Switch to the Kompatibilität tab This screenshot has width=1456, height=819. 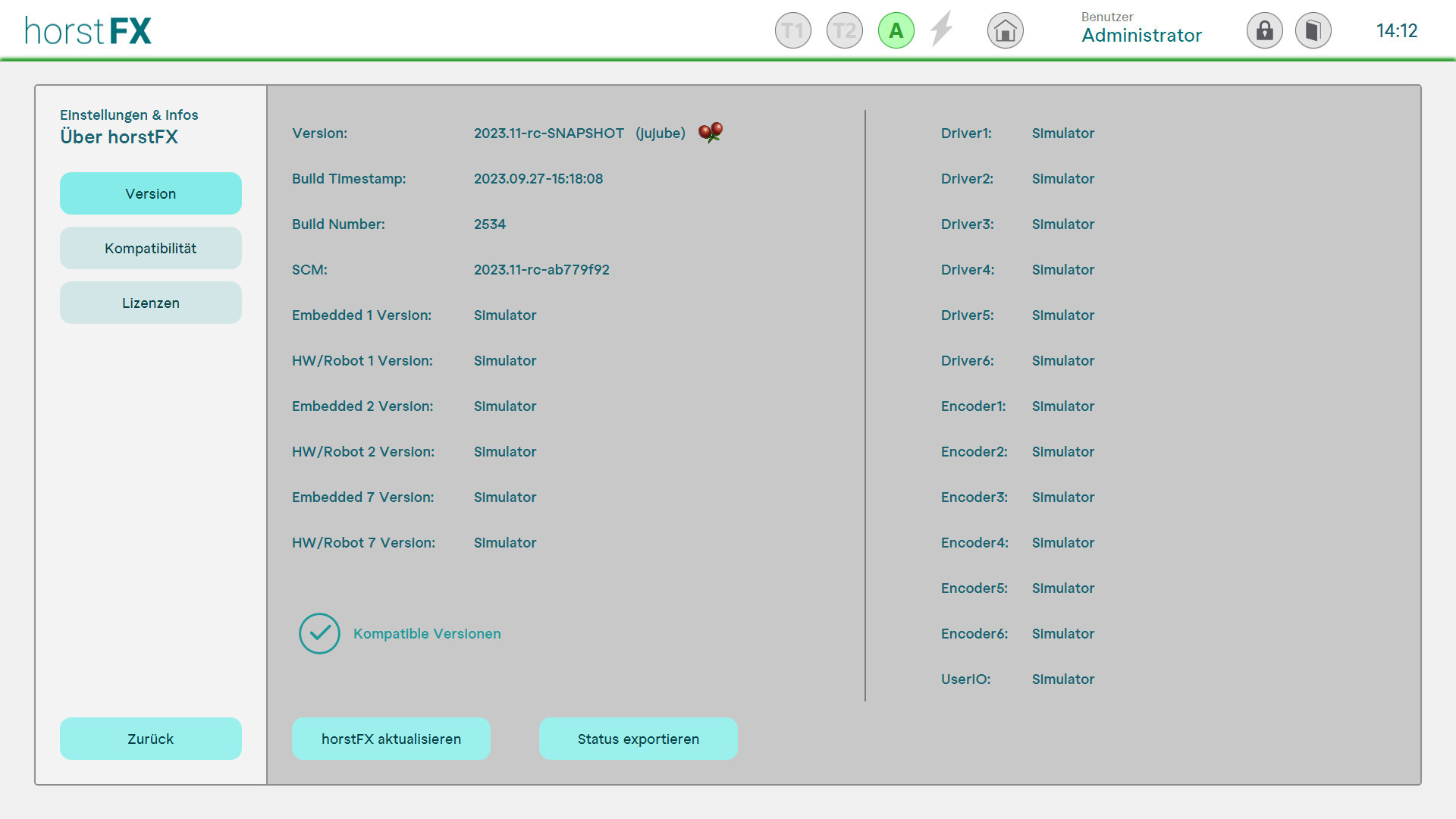point(150,248)
